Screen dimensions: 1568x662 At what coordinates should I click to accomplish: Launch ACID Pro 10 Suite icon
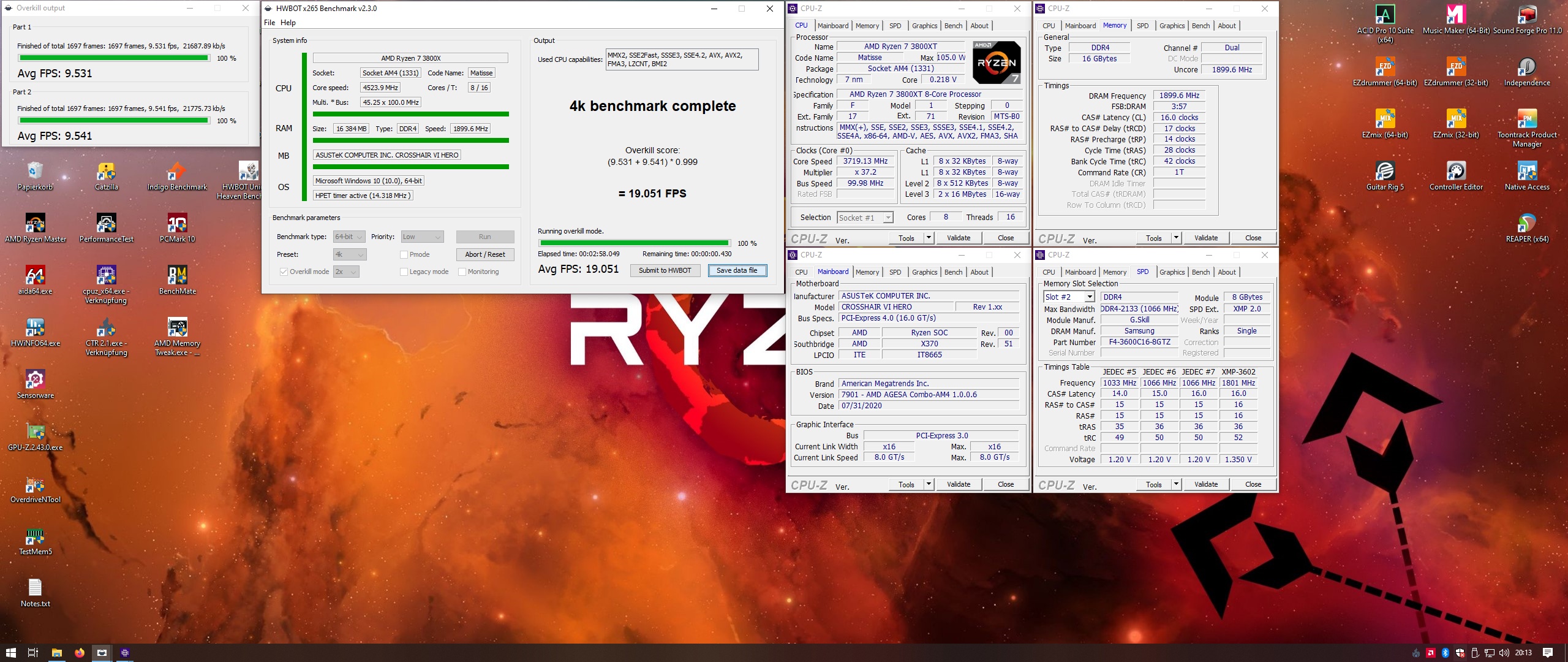pos(1385,24)
